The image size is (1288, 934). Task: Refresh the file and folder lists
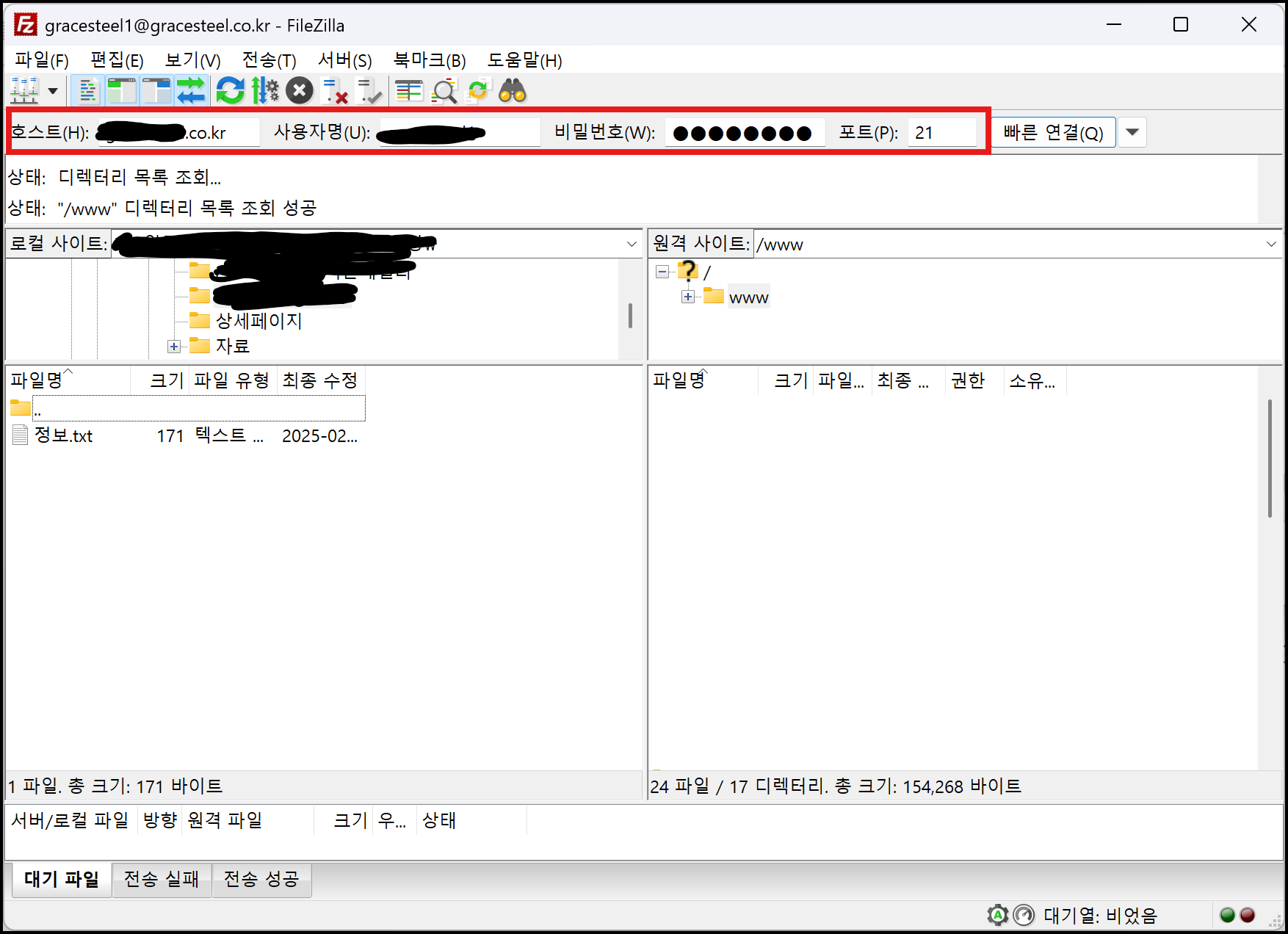230,90
